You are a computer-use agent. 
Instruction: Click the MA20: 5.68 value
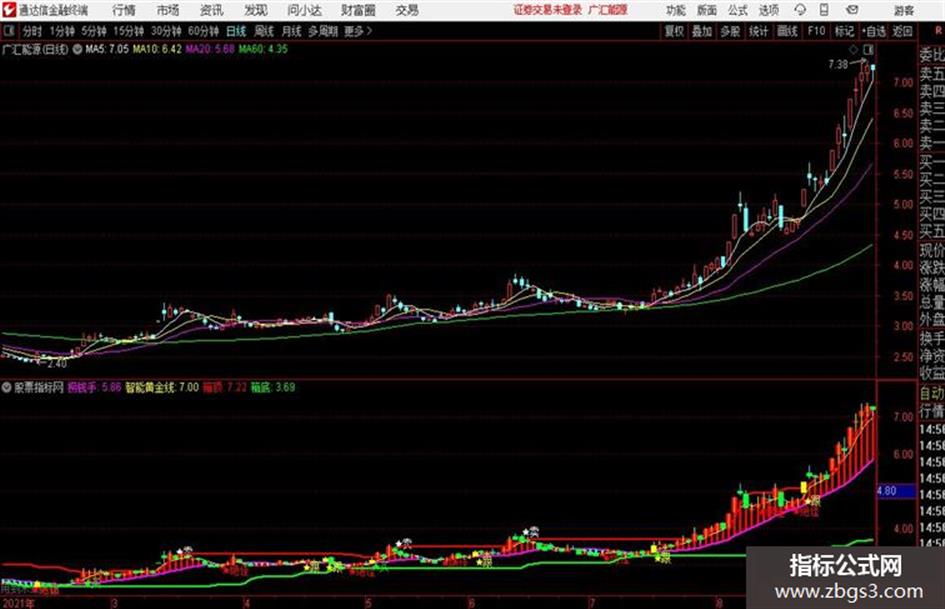209,49
